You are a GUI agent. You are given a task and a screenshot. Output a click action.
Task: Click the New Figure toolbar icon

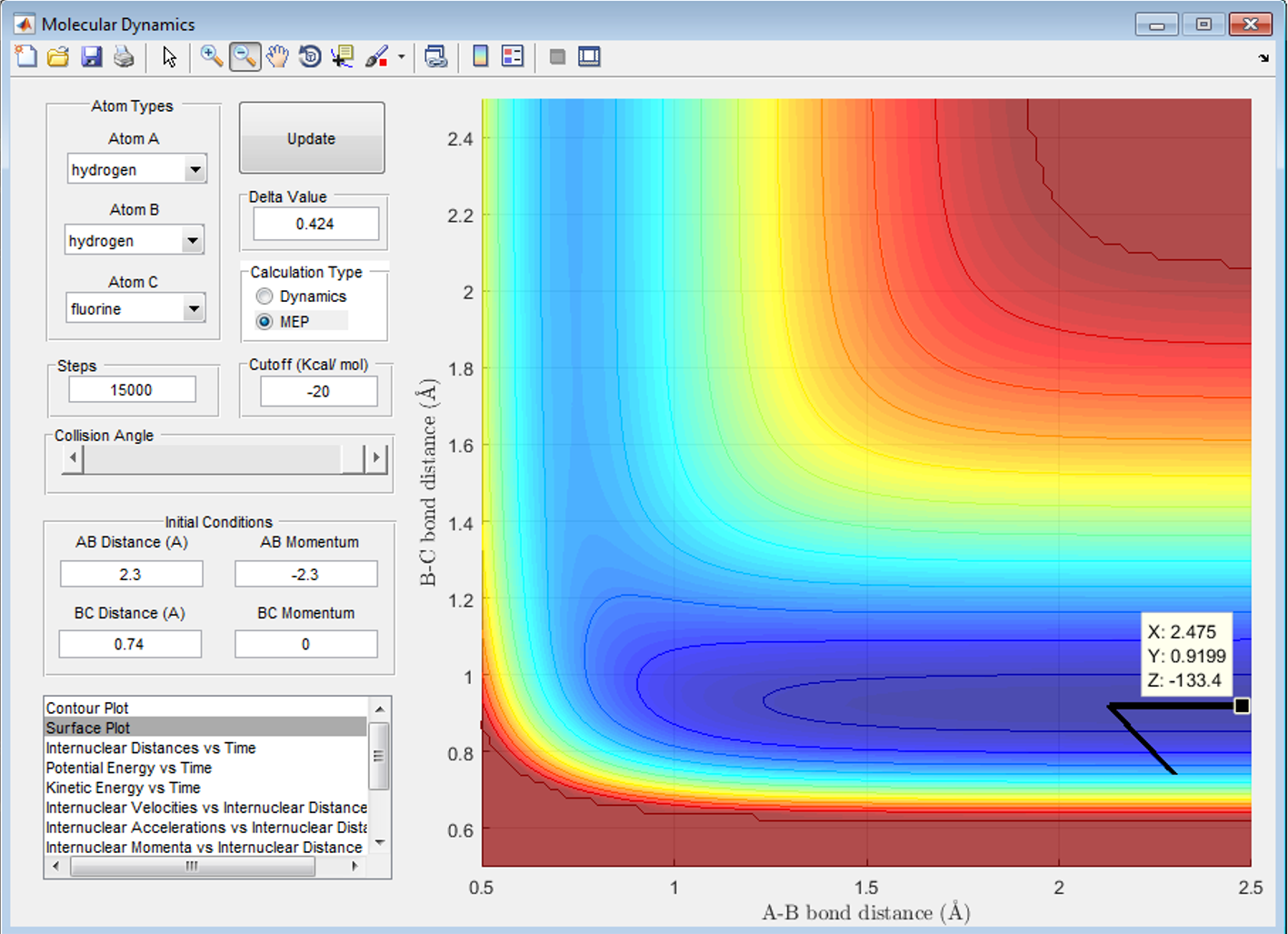pyautogui.click(x=26, y=57)
